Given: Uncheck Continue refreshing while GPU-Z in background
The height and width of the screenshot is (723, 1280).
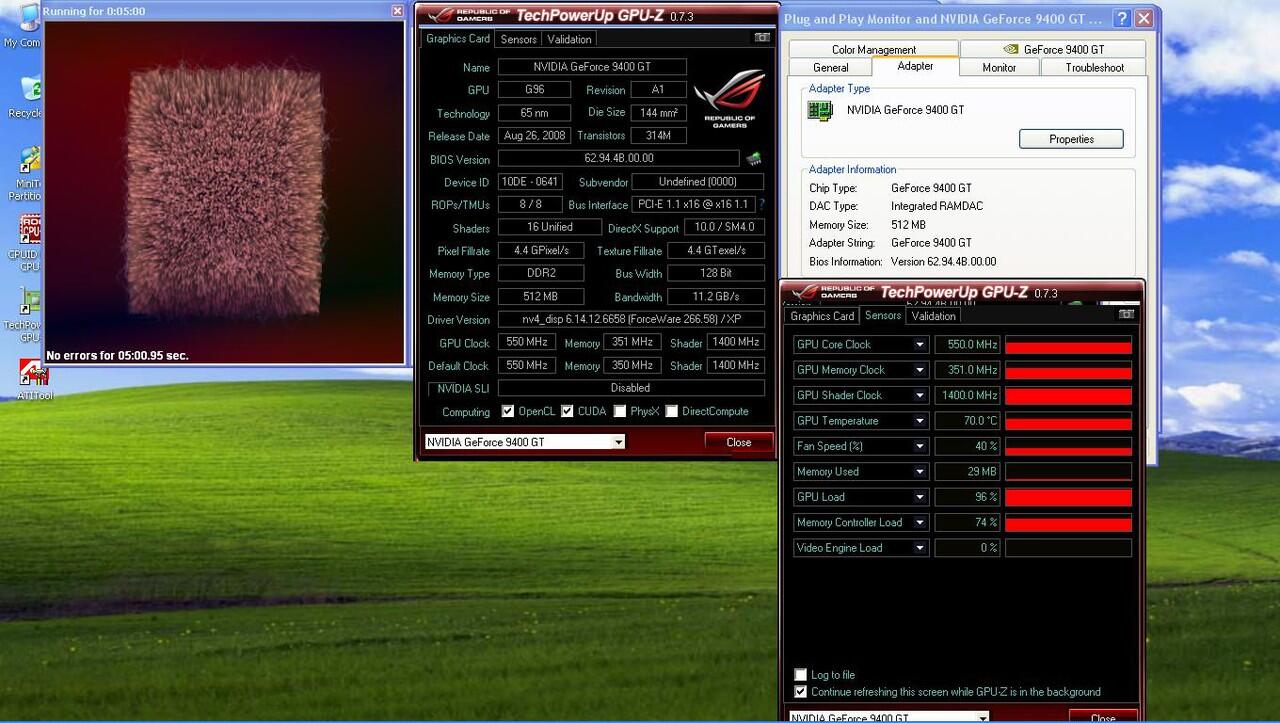Looking at the screenshot, I should tap(800, 692).
